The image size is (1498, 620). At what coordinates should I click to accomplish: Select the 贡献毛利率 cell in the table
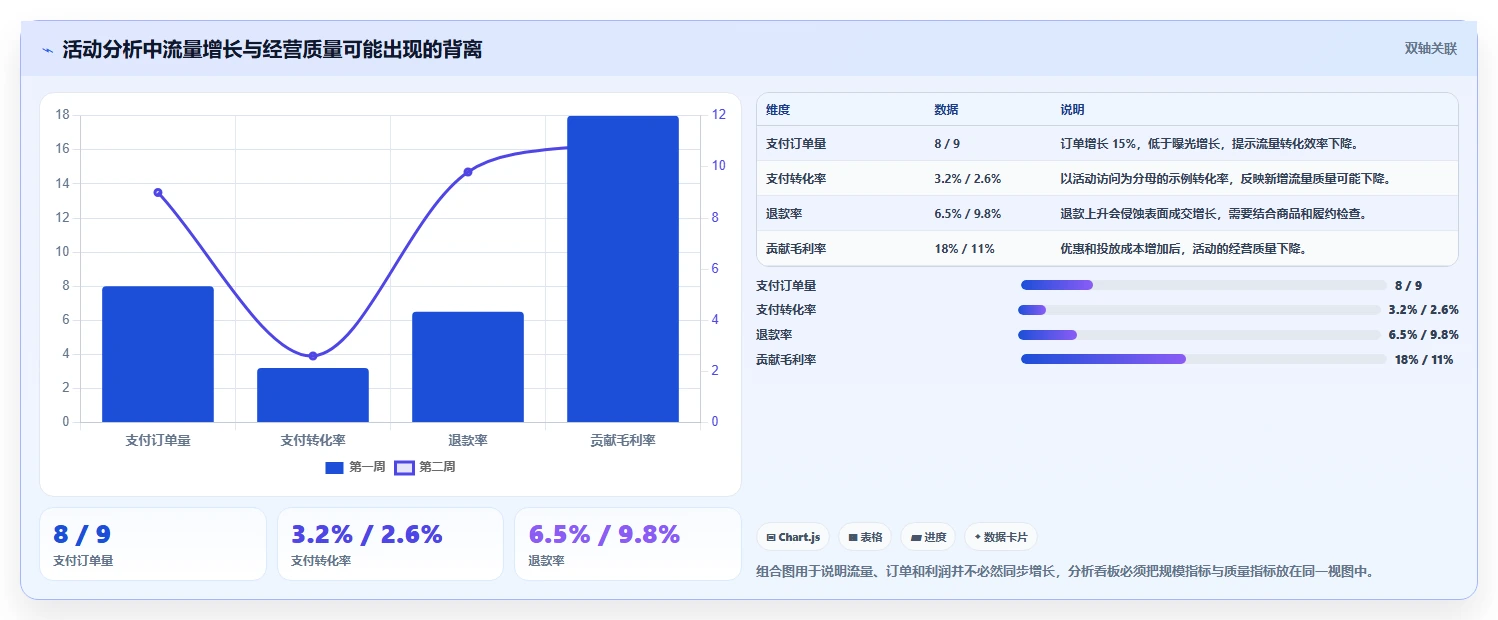796,249
